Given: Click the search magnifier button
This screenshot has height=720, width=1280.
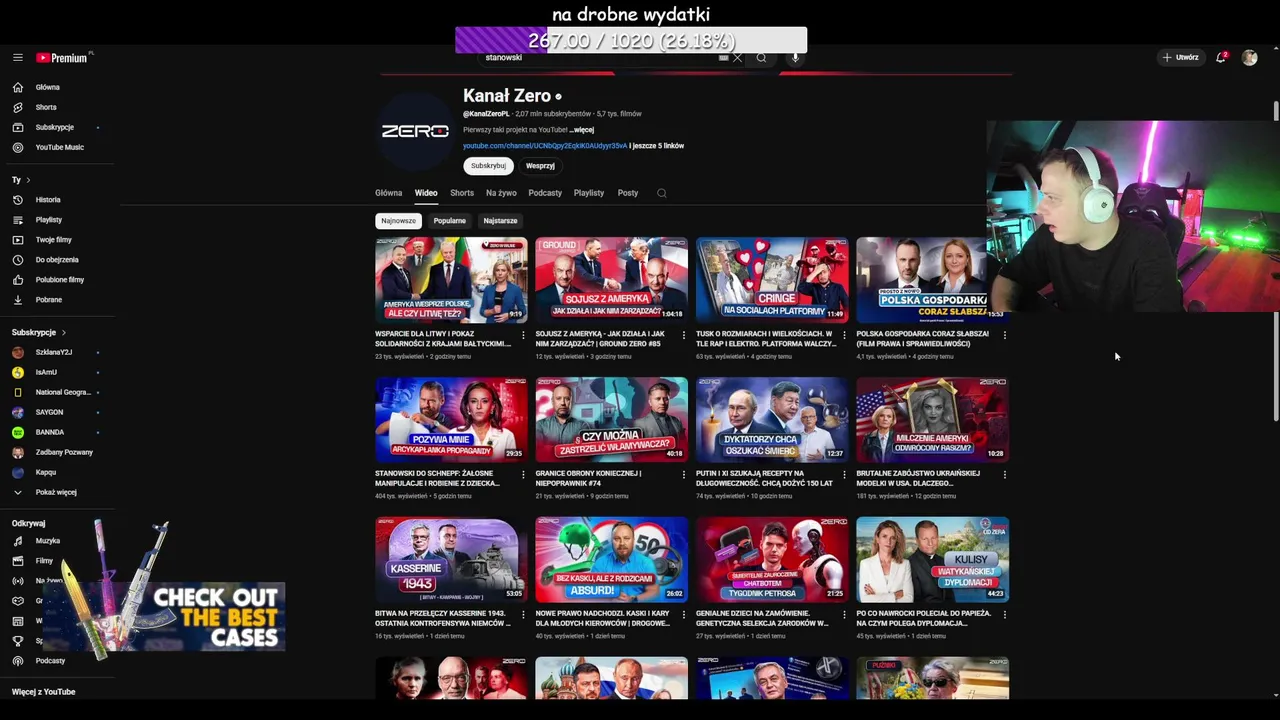Looking at the screenshot, I should [761, 58].
